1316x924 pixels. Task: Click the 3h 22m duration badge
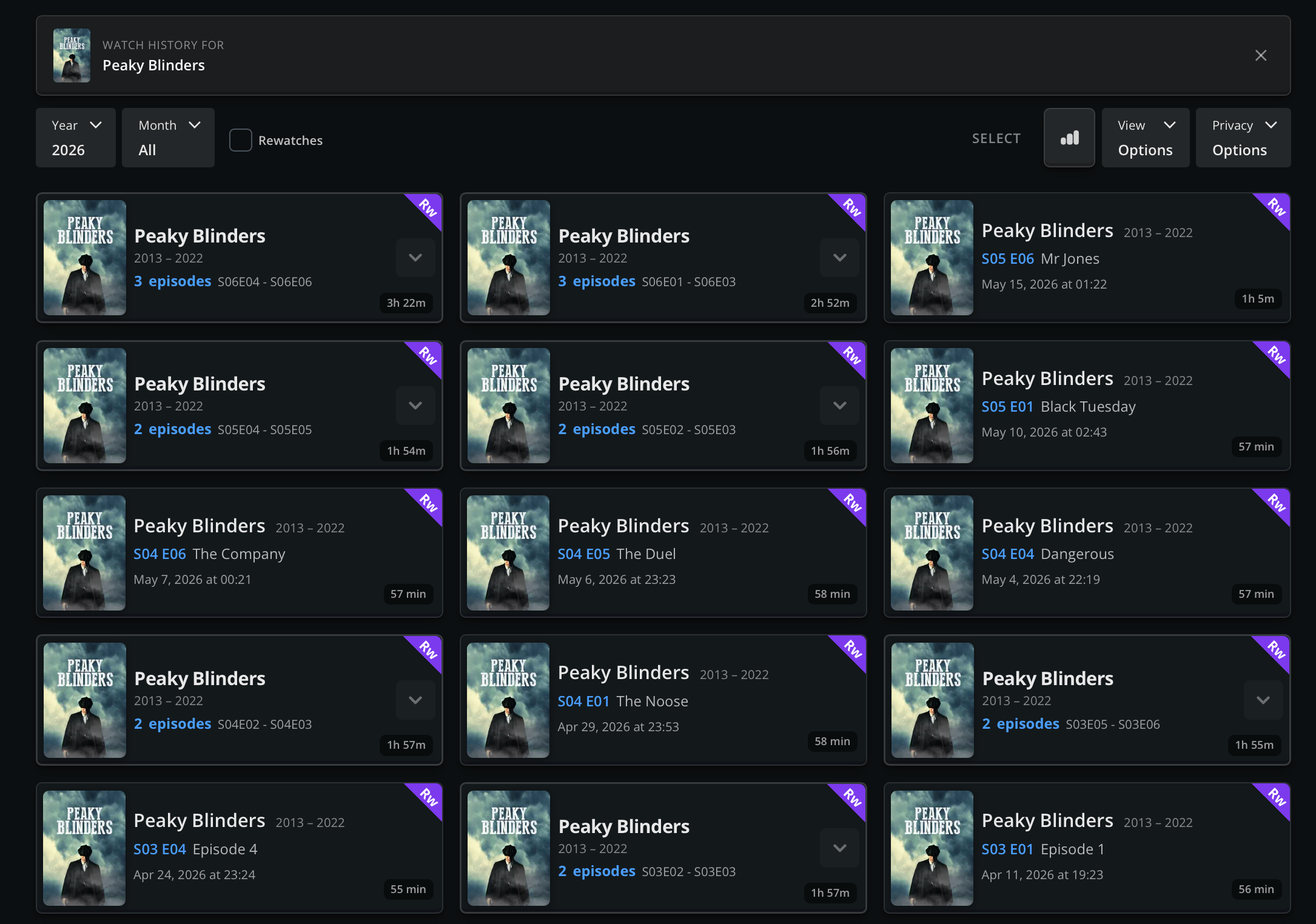(406, 303)
